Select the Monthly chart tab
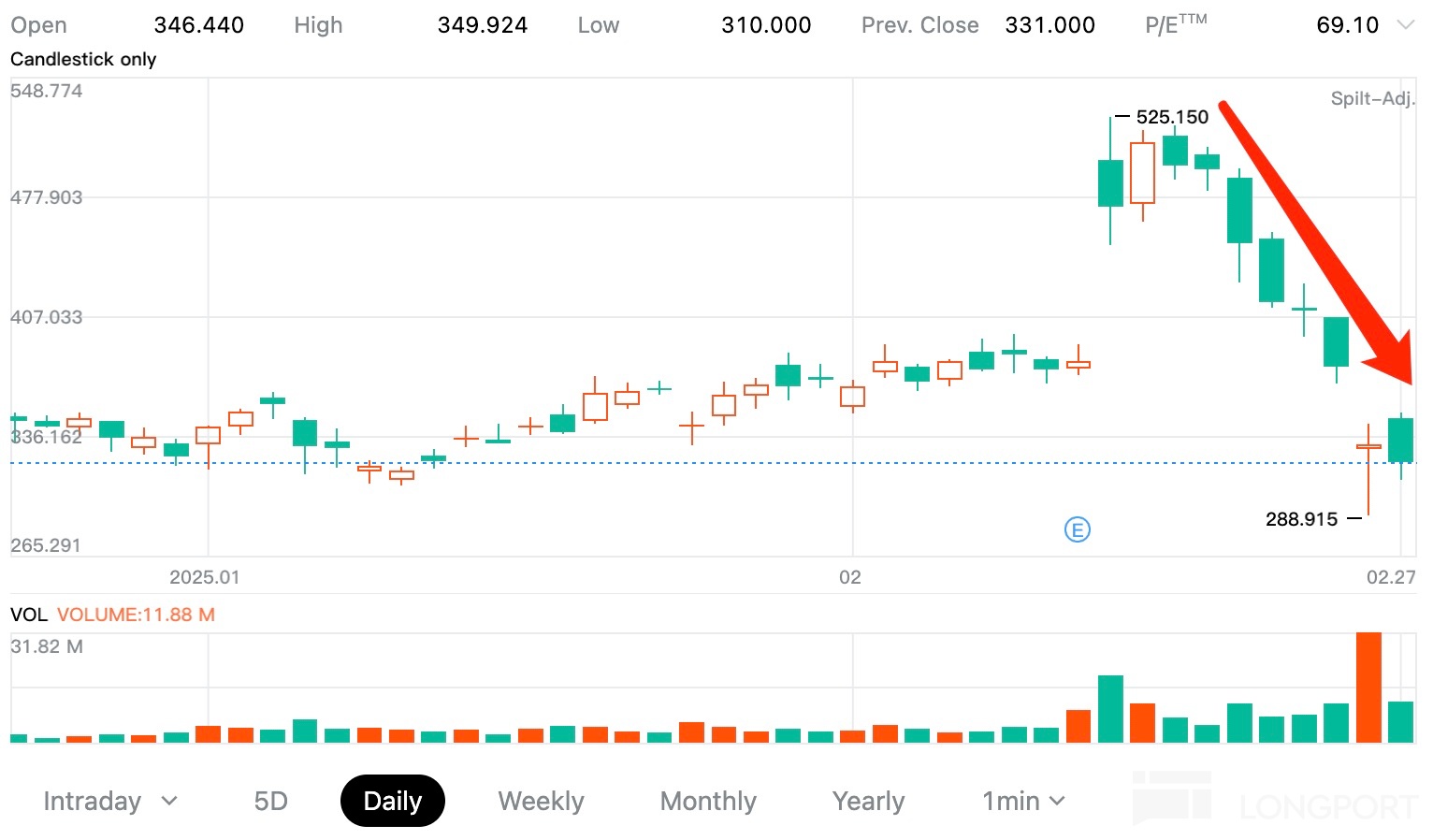 (708, 802)
